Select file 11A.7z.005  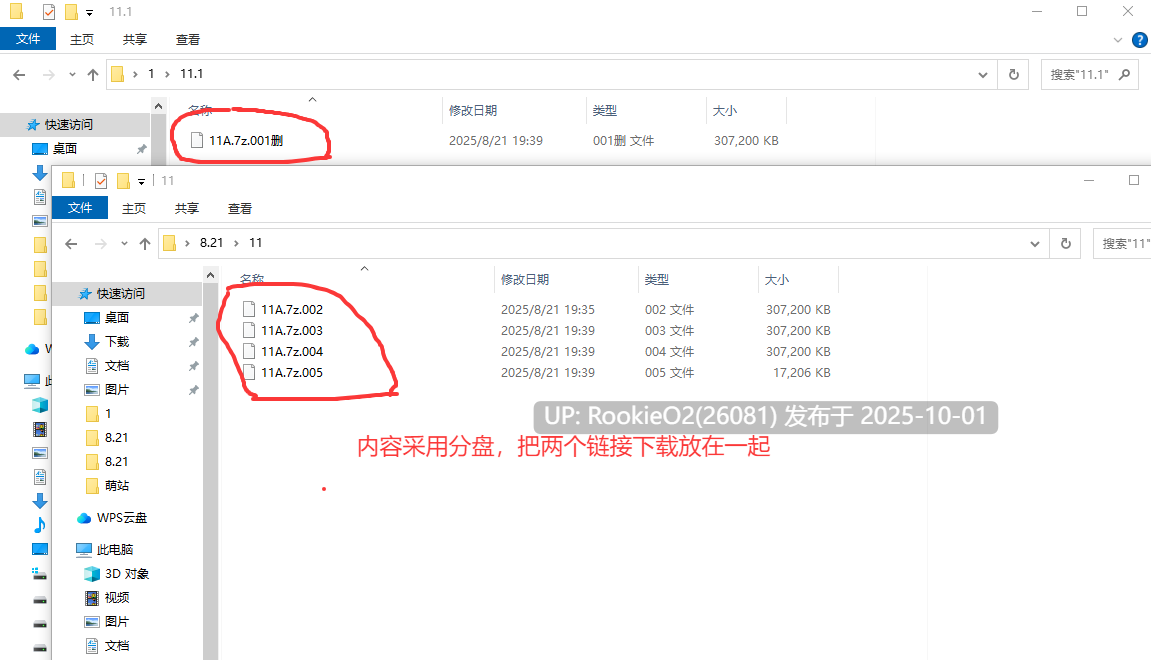click(292, 373)
